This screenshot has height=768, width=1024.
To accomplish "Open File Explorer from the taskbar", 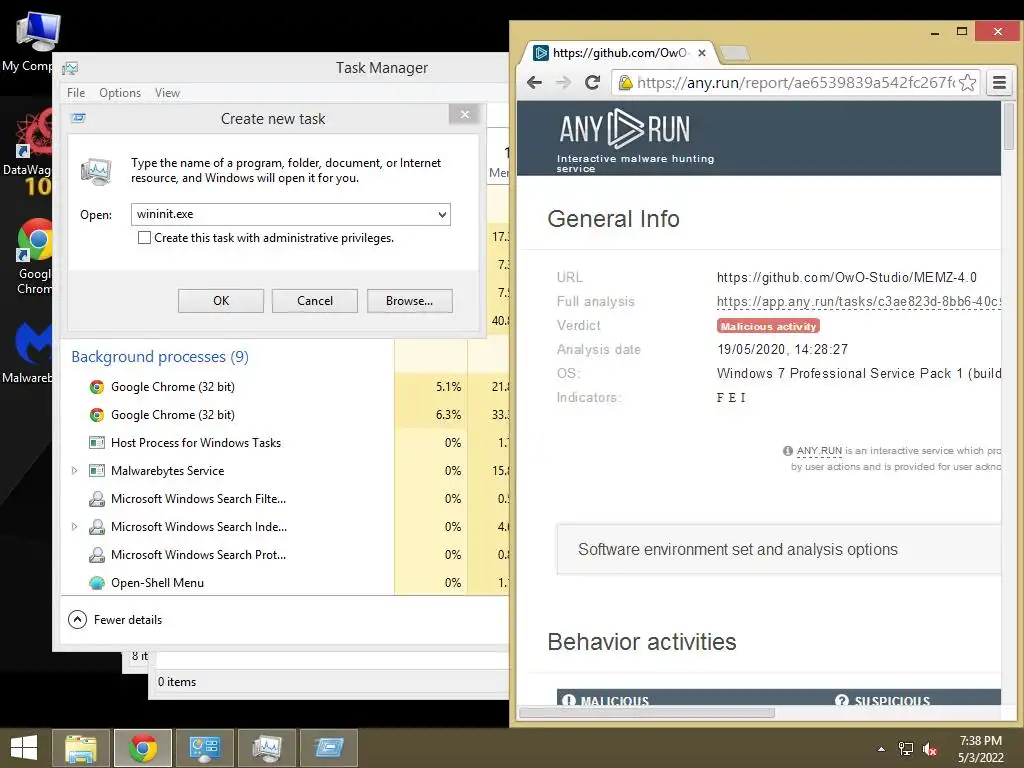I will click(81, 748).
